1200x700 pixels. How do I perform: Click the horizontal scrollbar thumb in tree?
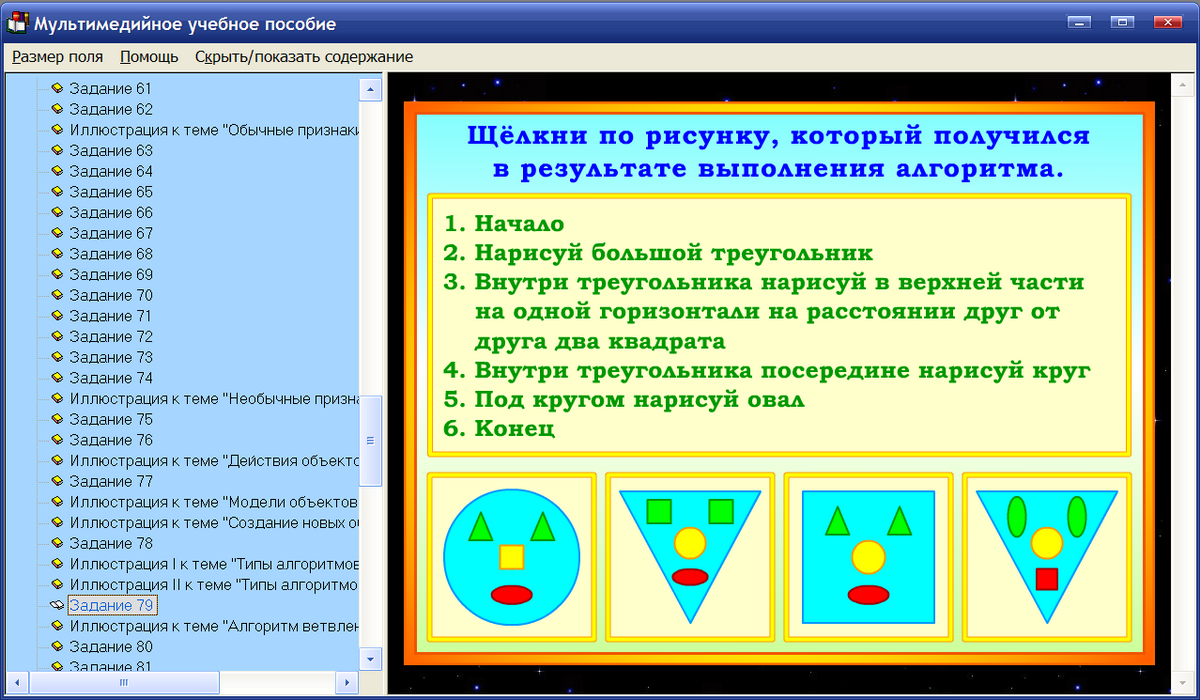point(123,683)
